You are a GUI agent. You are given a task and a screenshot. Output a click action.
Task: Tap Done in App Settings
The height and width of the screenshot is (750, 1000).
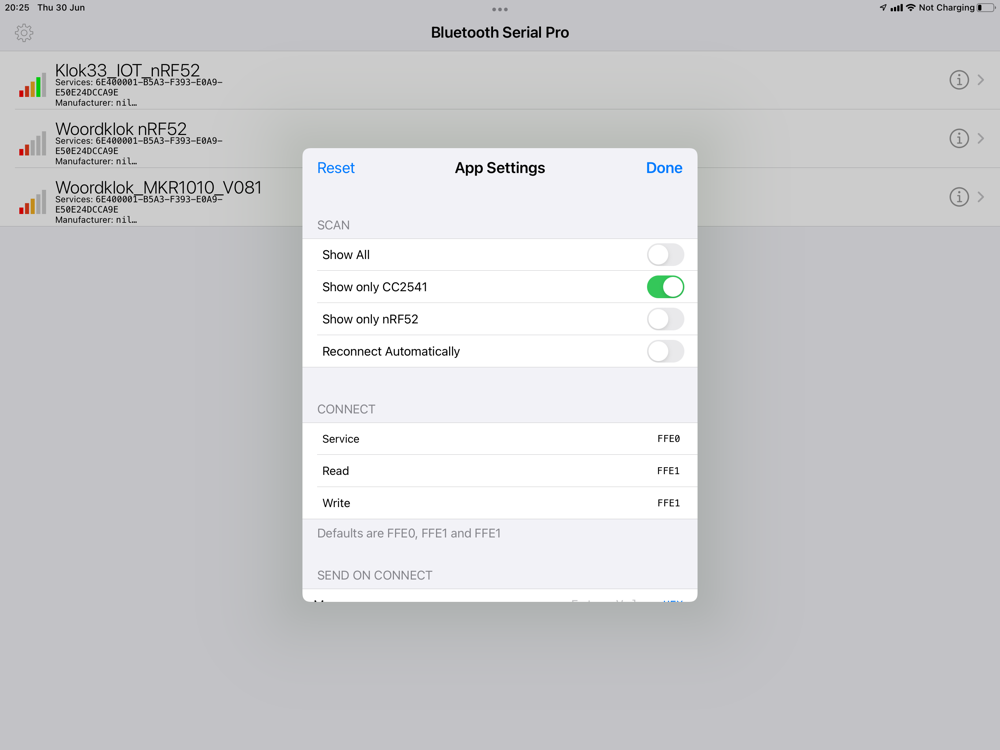(x=664, y=168)
